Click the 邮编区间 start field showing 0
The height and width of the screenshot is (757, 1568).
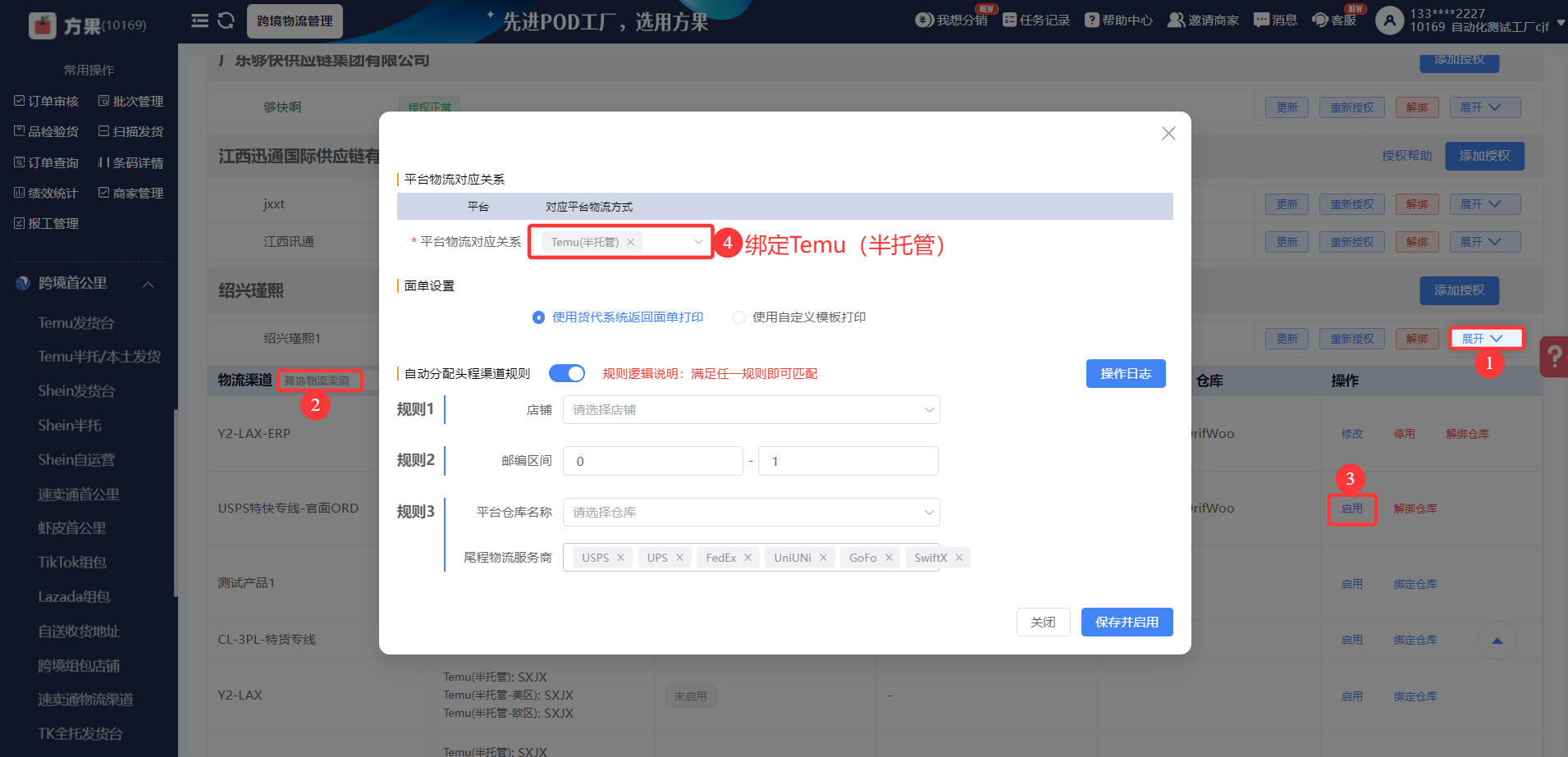point(653,461)
